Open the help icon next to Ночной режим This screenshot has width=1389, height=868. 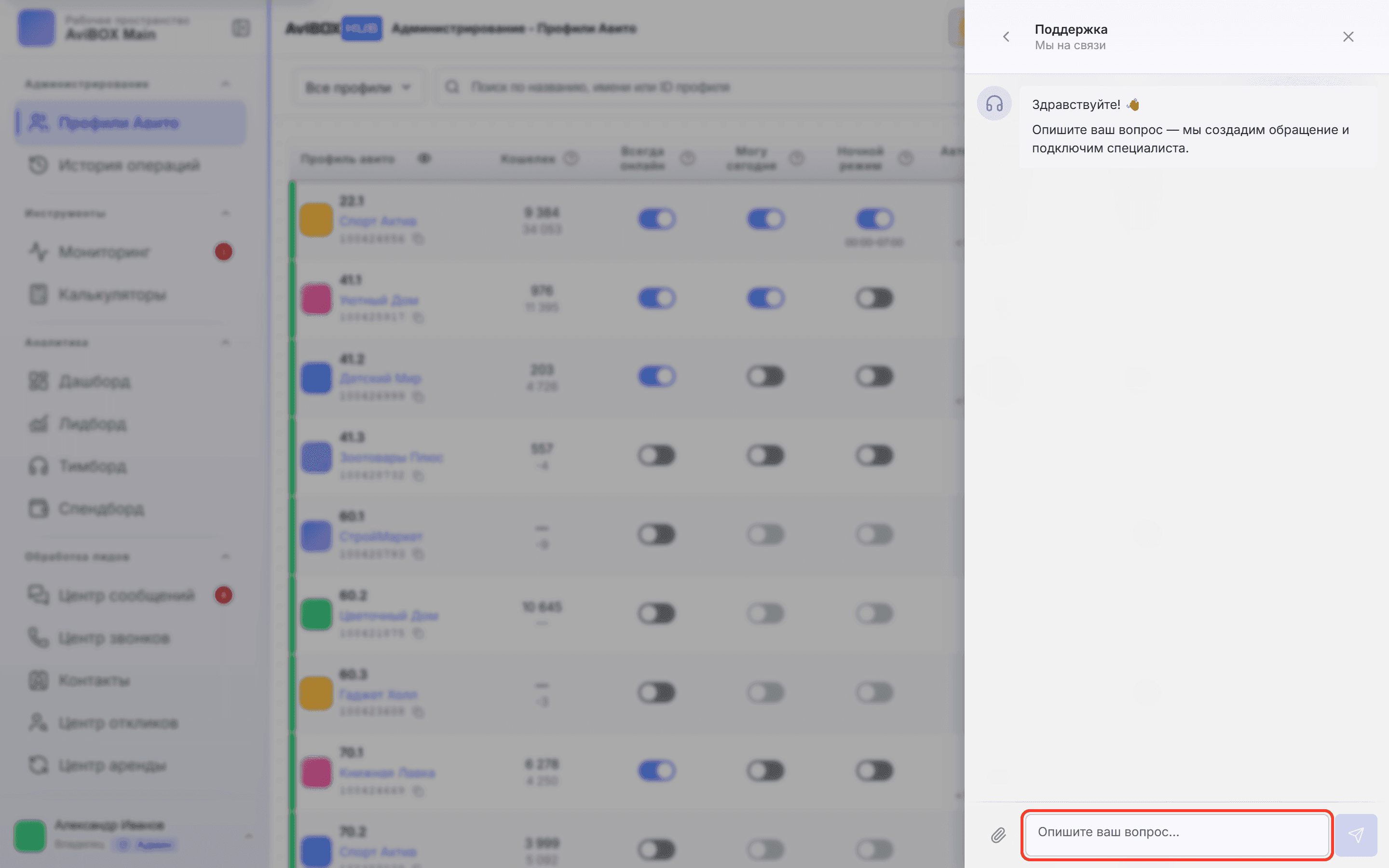pyautogui.click(x=906, y=159)
